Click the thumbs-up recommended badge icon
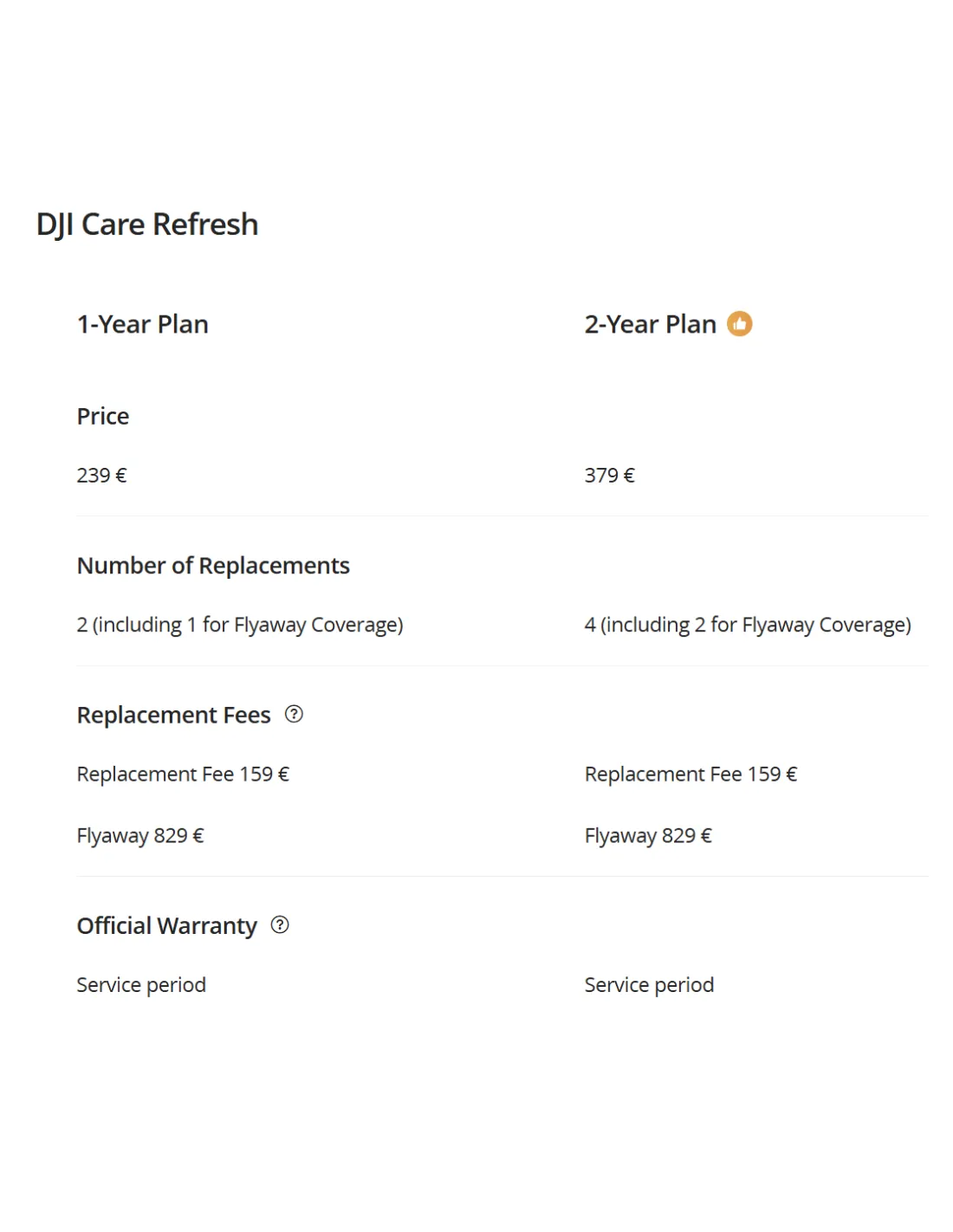This screenshot has width=953, height=1232. 739,324
